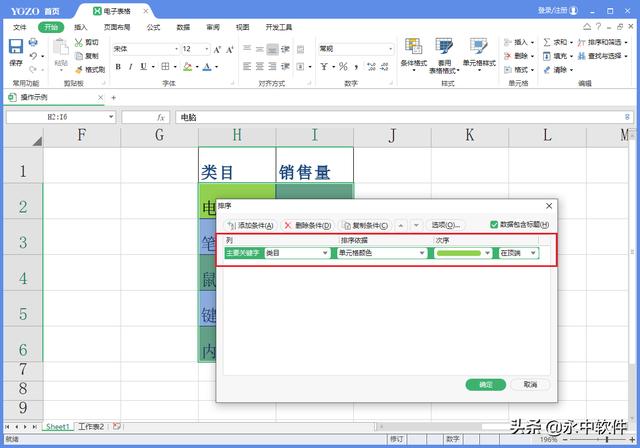Click 取消 to cancel the sort dialog
This screenshot has height=448, width=640.
pos(529,384)
